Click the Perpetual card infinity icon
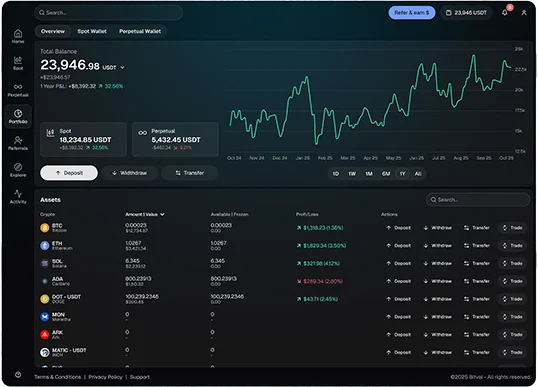538x387 pixels. tap(142, 133)
